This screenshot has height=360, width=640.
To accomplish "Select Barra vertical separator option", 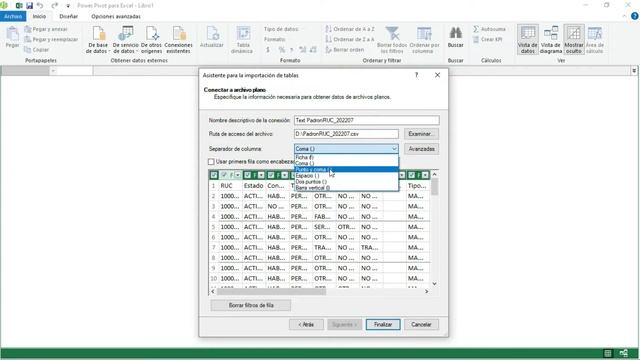I will point(346,188).
